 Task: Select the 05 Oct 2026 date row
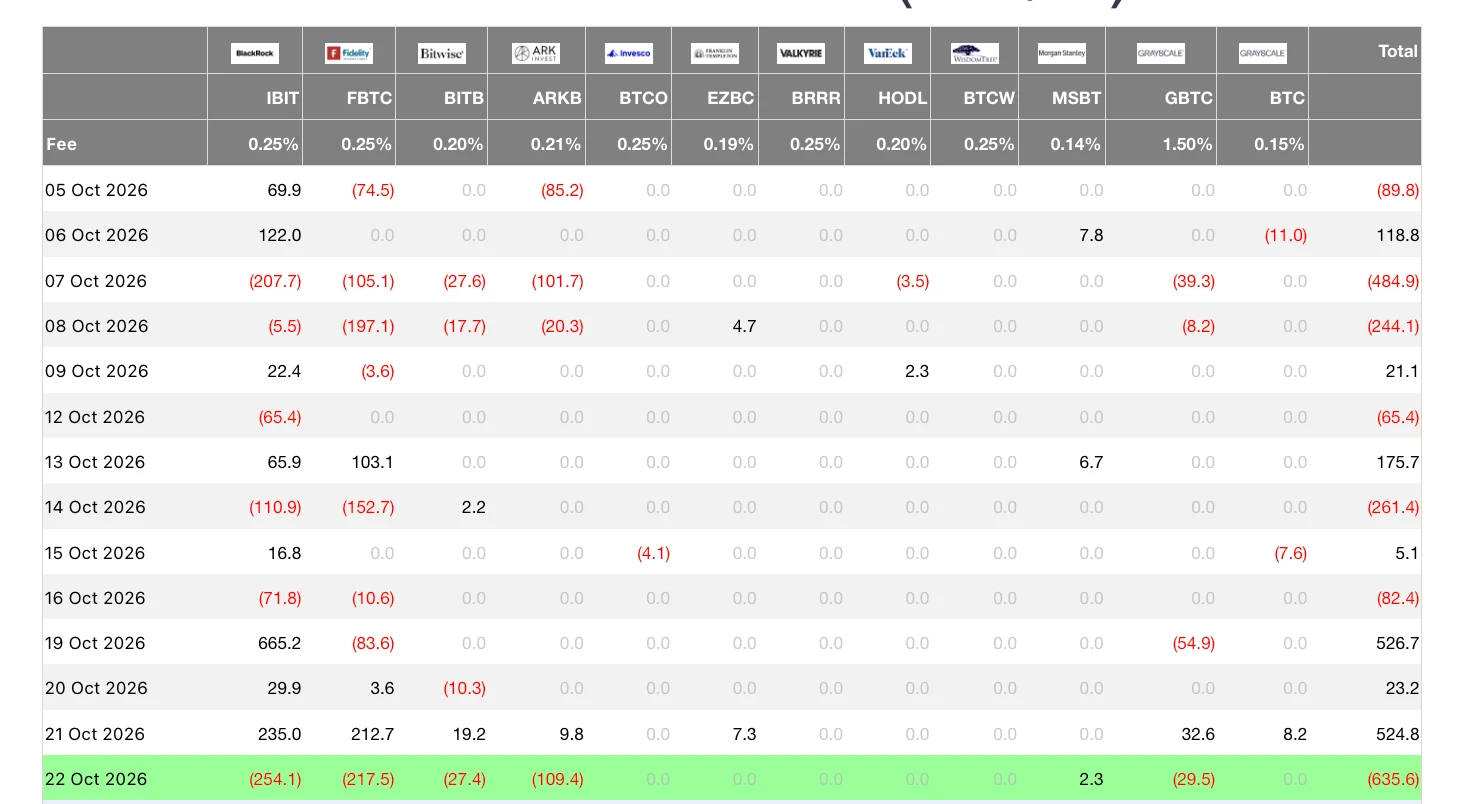(731, 190)
